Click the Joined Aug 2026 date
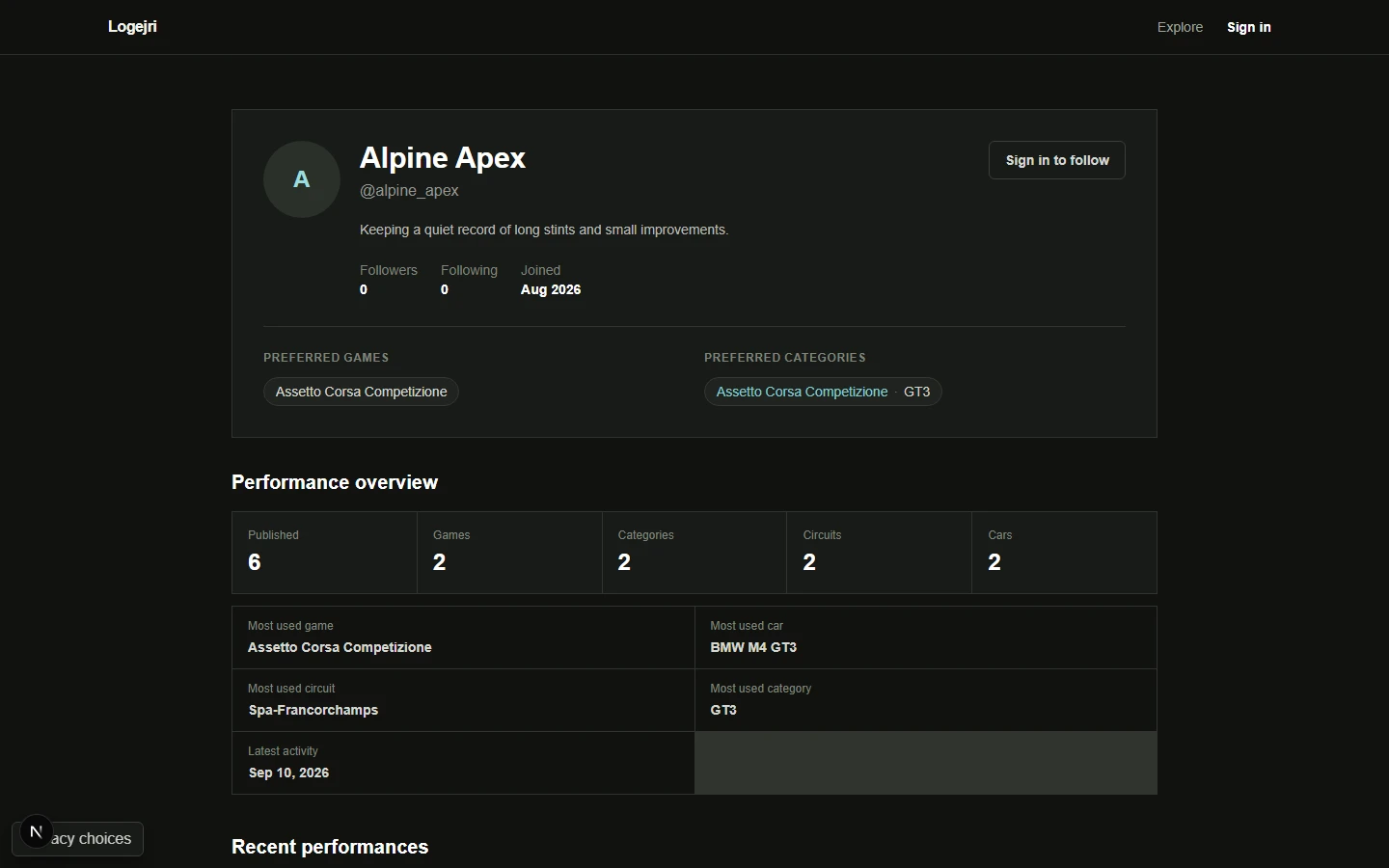Image resolution: width=1389 pixels, height=868 pixels. pos(551,289)
